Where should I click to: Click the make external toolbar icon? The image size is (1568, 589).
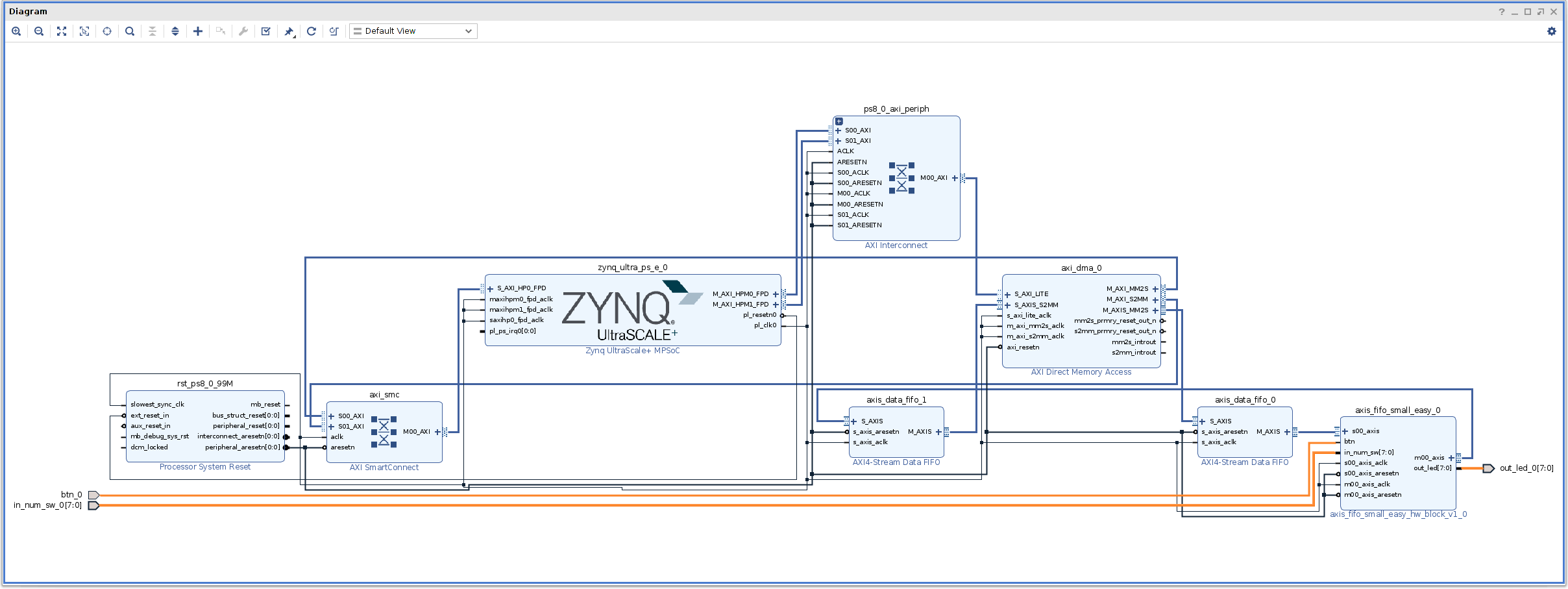[x=221, y=31]
